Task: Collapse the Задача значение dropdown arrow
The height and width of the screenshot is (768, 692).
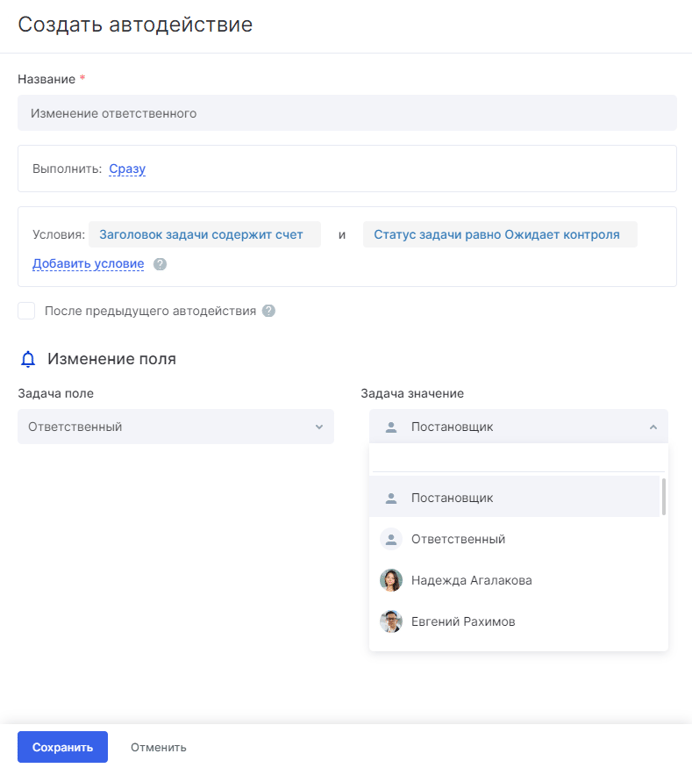Action: pos(653,427)
